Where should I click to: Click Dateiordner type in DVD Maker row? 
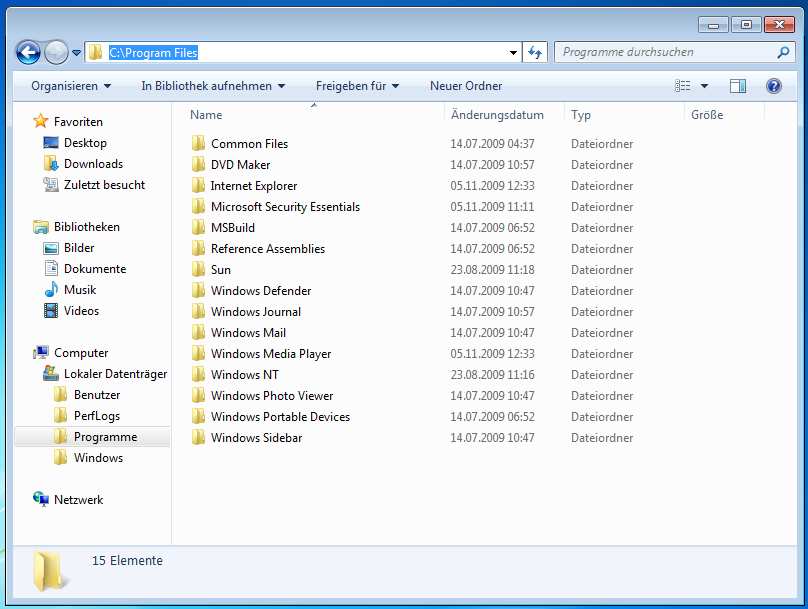click(602, 165)
